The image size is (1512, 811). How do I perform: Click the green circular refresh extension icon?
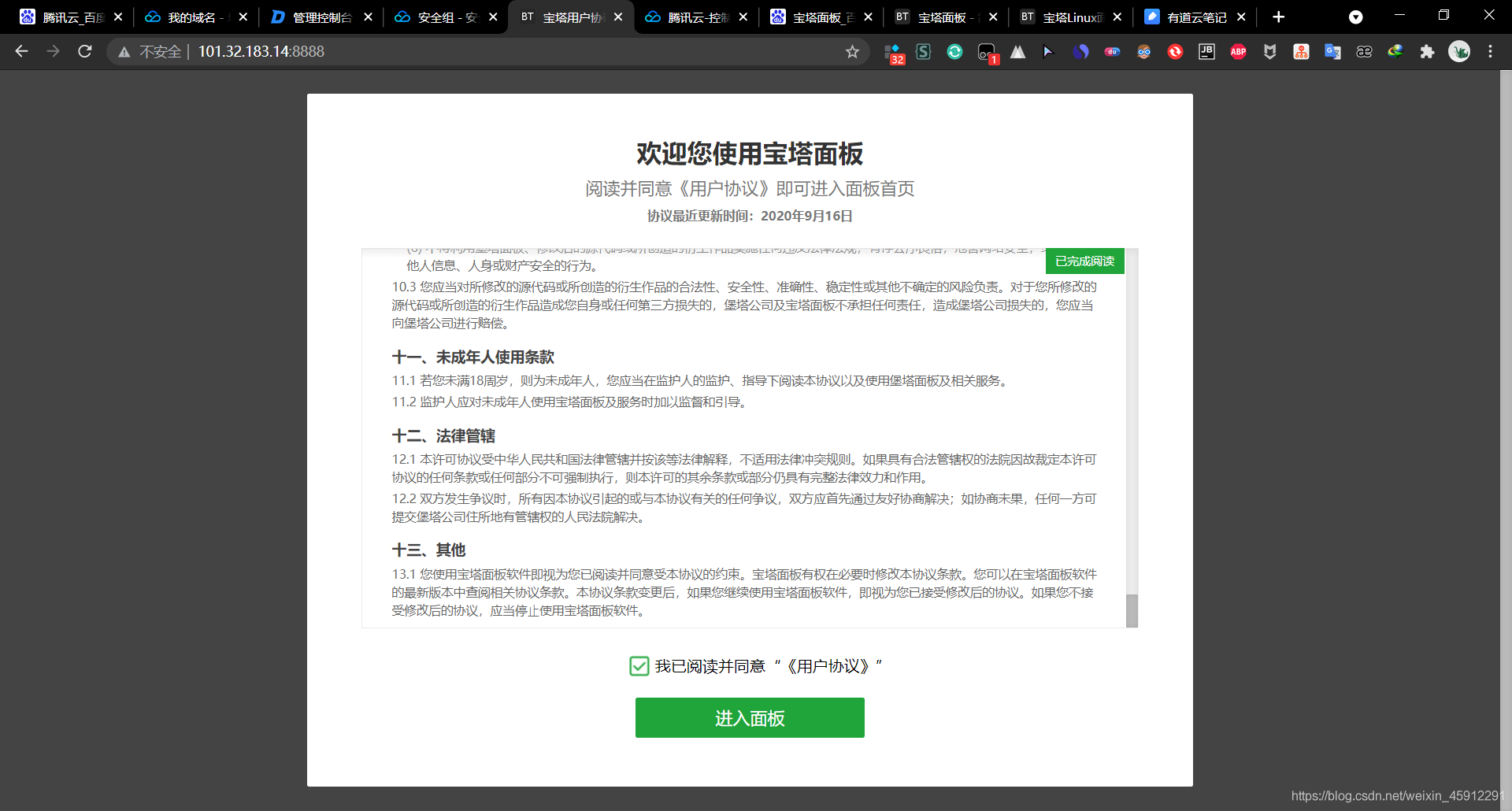(x=954, y=51)
